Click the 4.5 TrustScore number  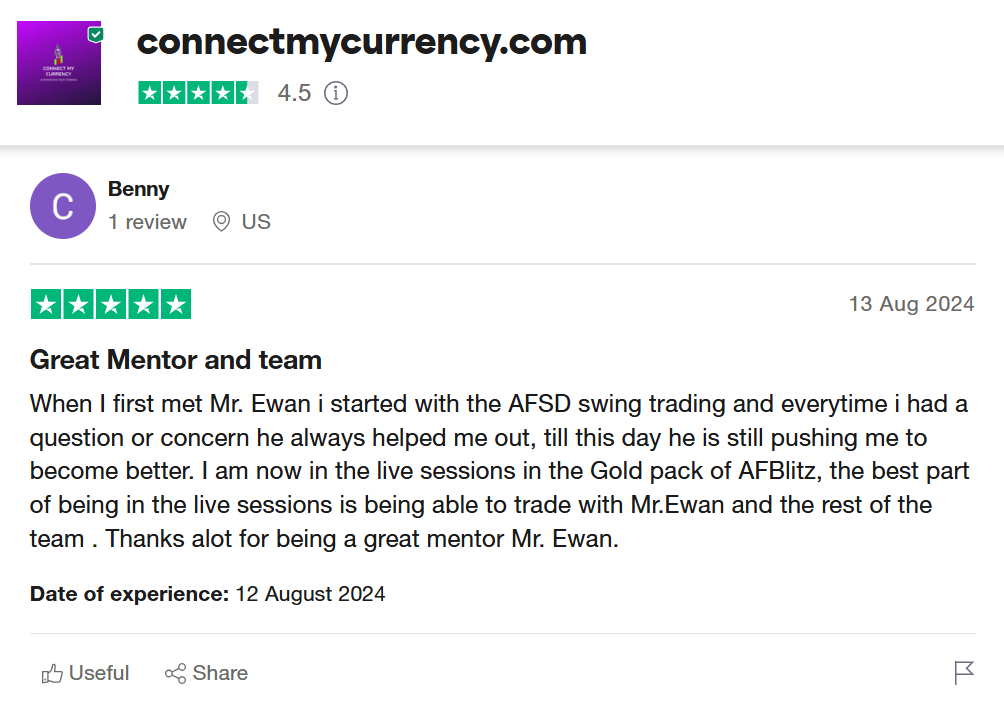[x=294, y=93]
